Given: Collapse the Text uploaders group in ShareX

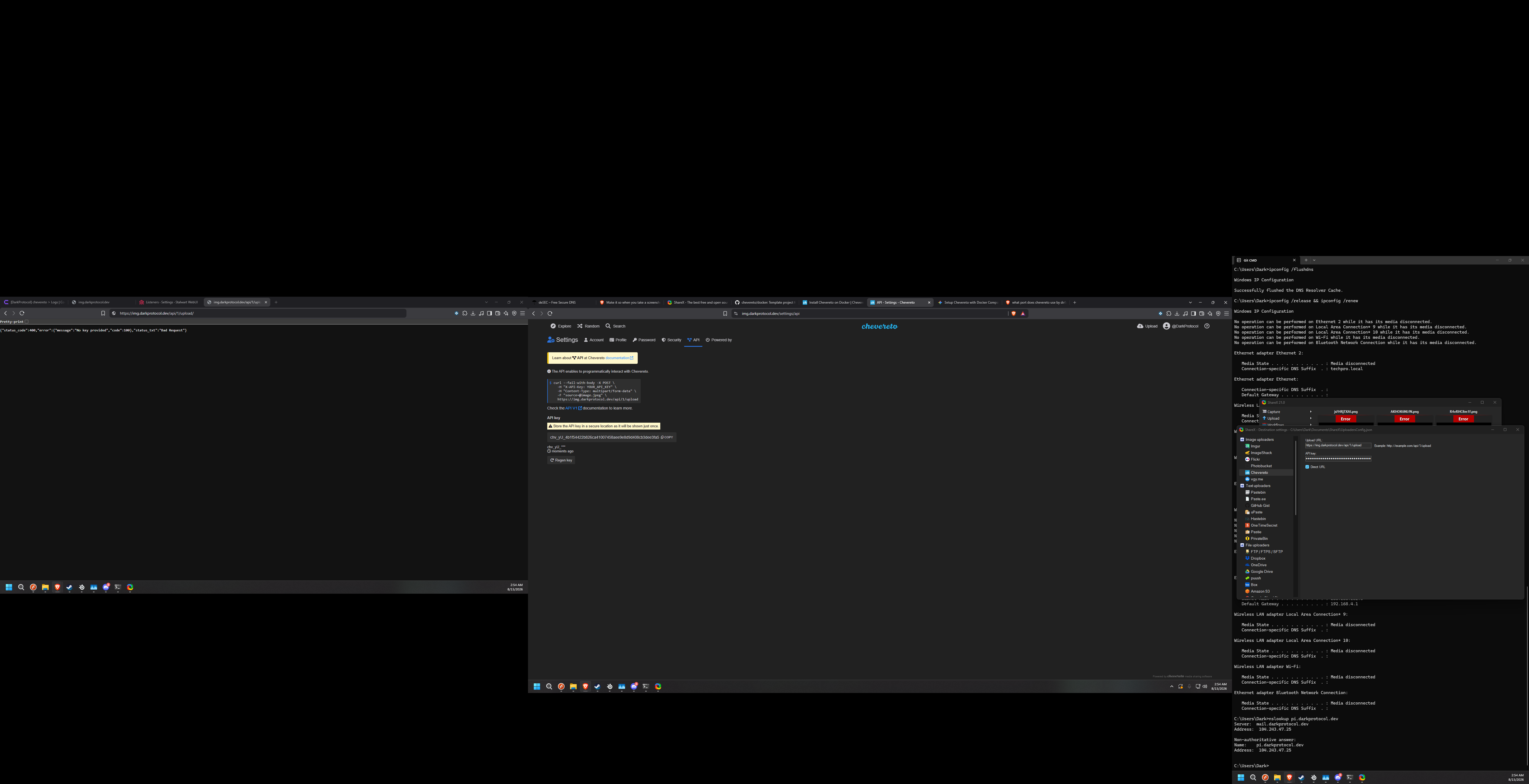Looking at the screenshot, I should click(x=1242, y=485).
